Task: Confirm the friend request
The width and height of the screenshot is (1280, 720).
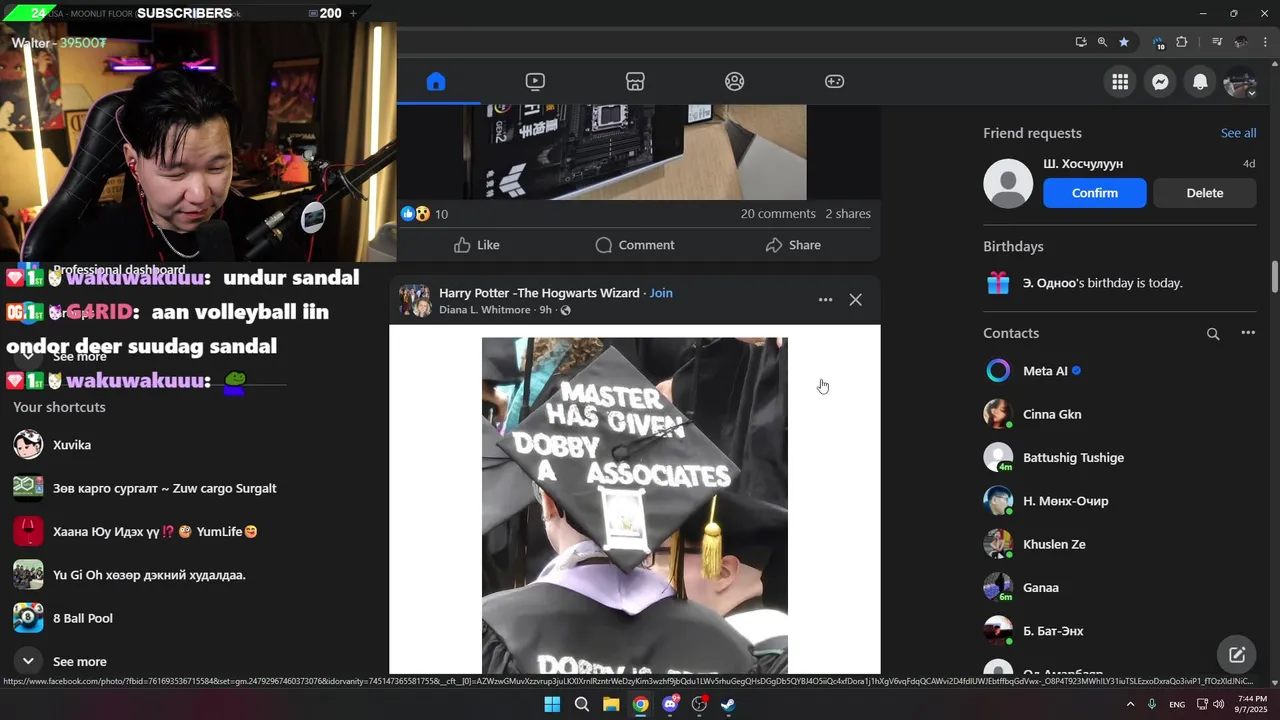Action: [1095, 193]
